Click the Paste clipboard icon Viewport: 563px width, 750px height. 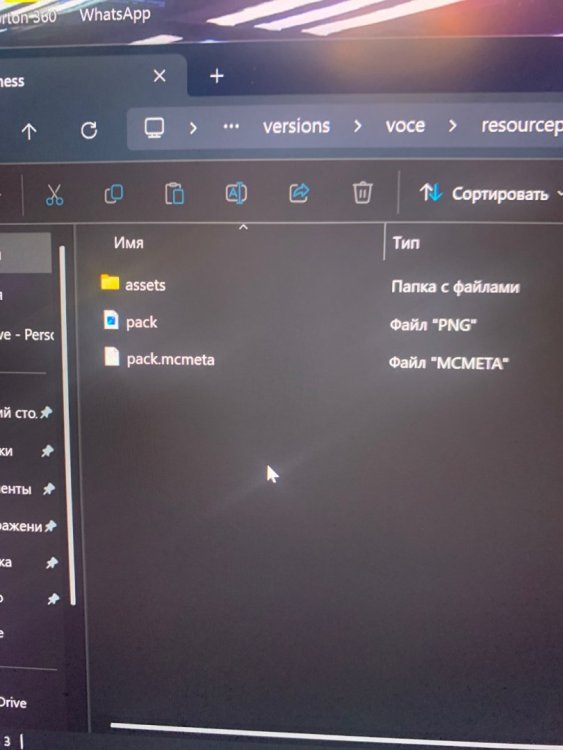(174, 194)
